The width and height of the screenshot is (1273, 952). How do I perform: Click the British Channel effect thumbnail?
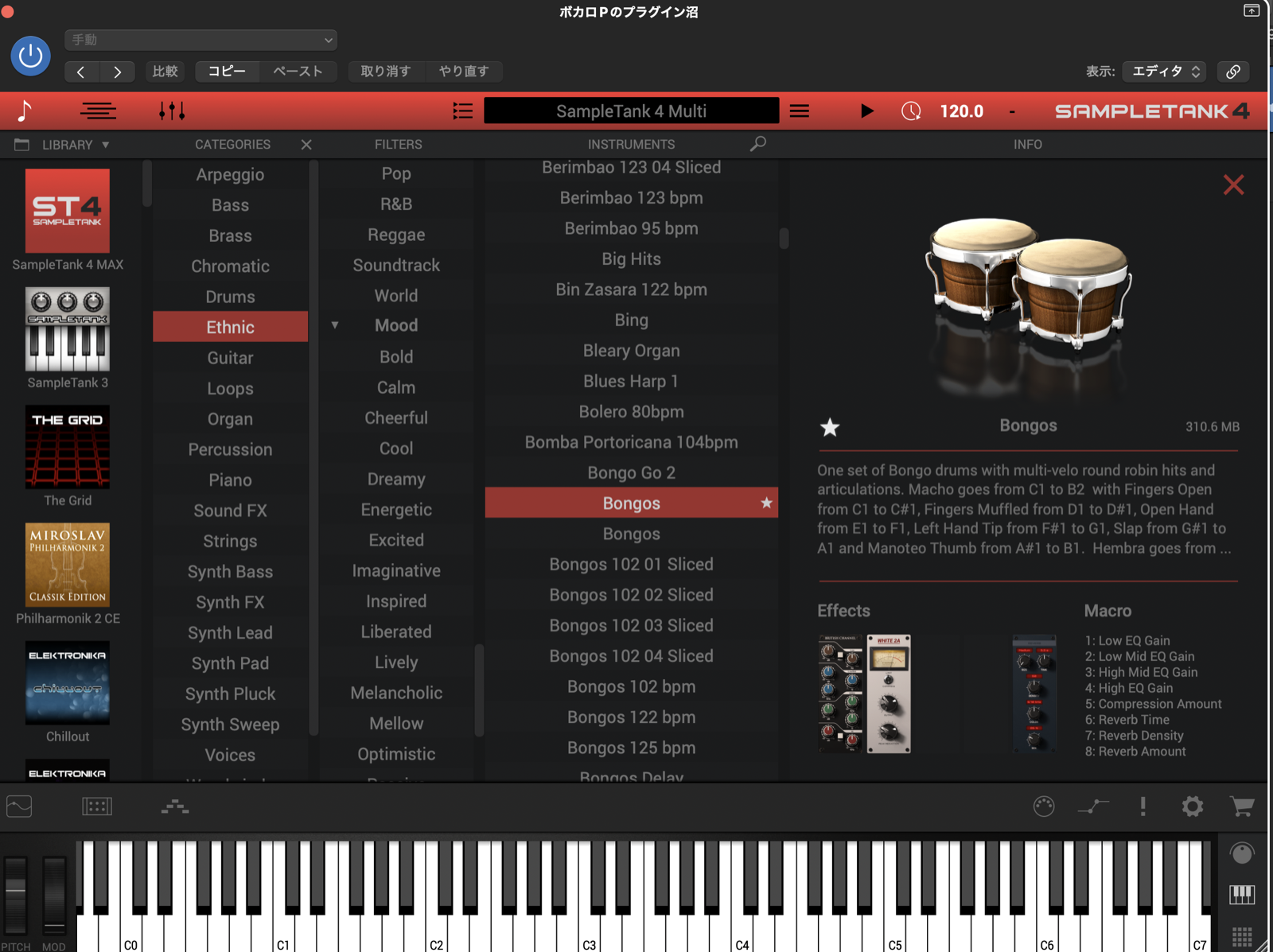[x=841, y=694]
